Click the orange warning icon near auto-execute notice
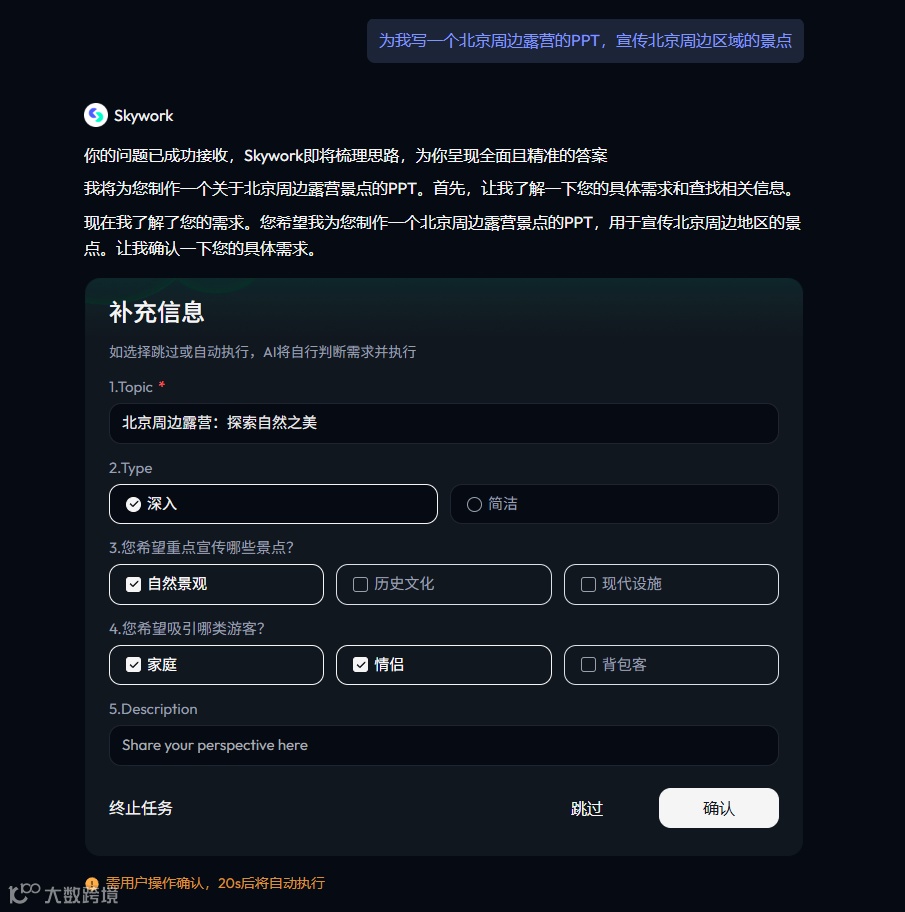This screenshot has height=912, width=905. [91, 883]
